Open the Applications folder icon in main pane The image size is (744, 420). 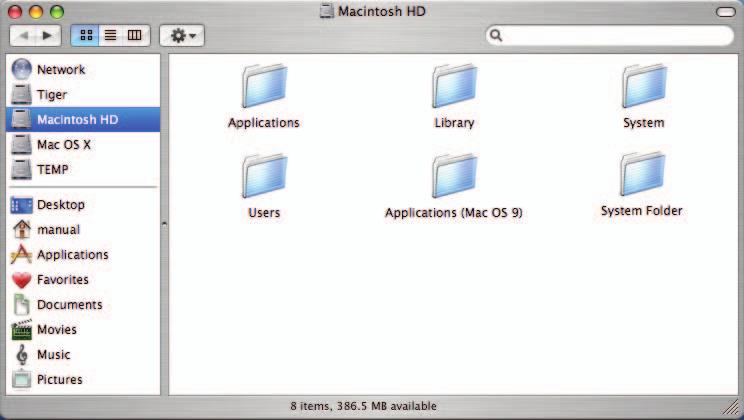(264, 86)
